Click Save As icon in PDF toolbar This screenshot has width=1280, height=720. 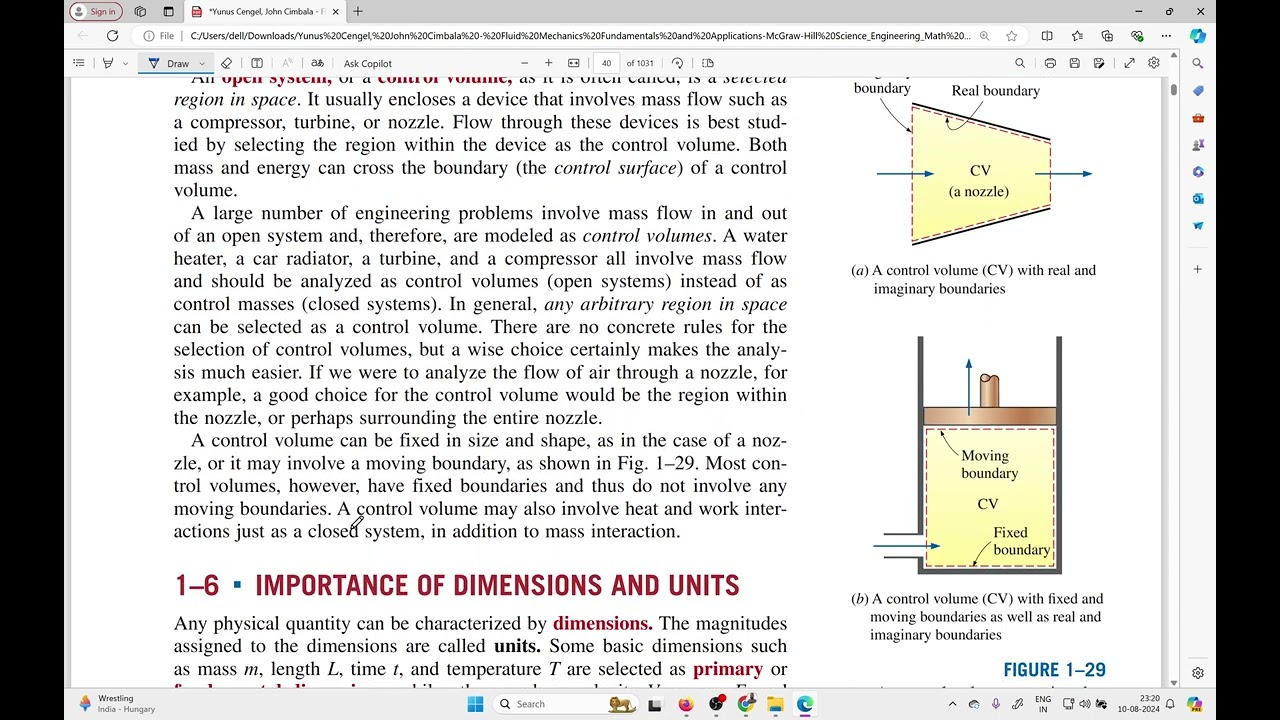[x=1099, y=63]
